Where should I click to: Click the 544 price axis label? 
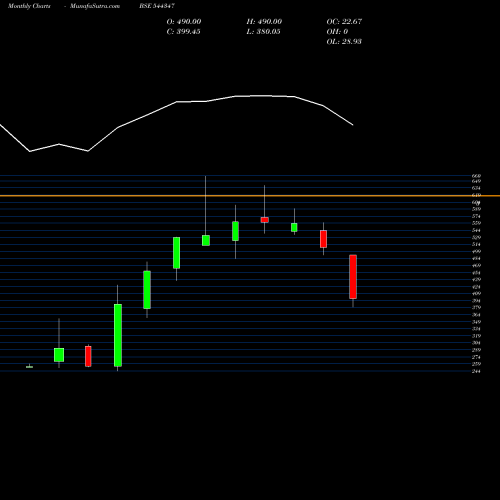coord(476,230)
